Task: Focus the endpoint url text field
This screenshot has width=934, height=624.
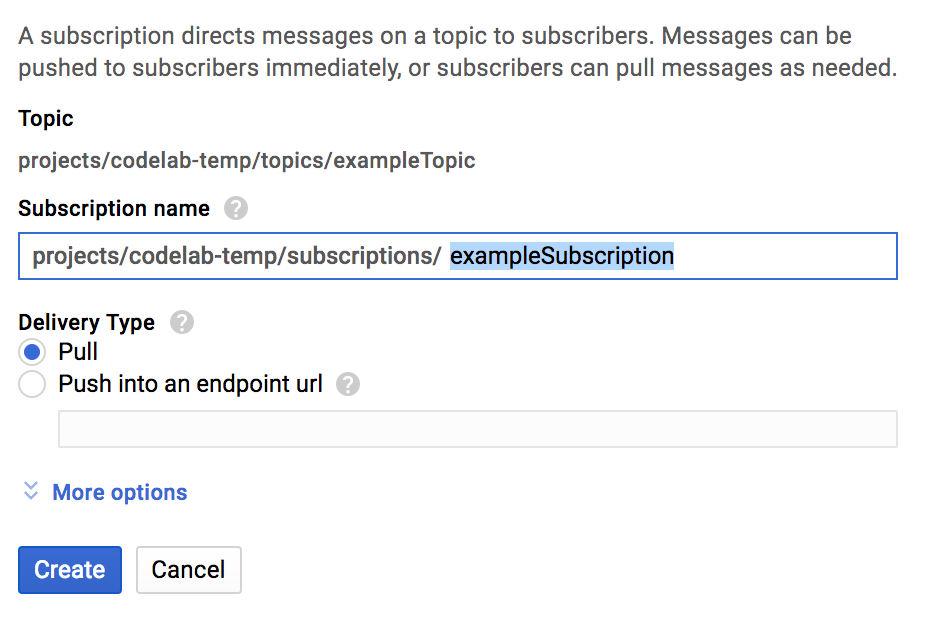Action: click(478, 429)
